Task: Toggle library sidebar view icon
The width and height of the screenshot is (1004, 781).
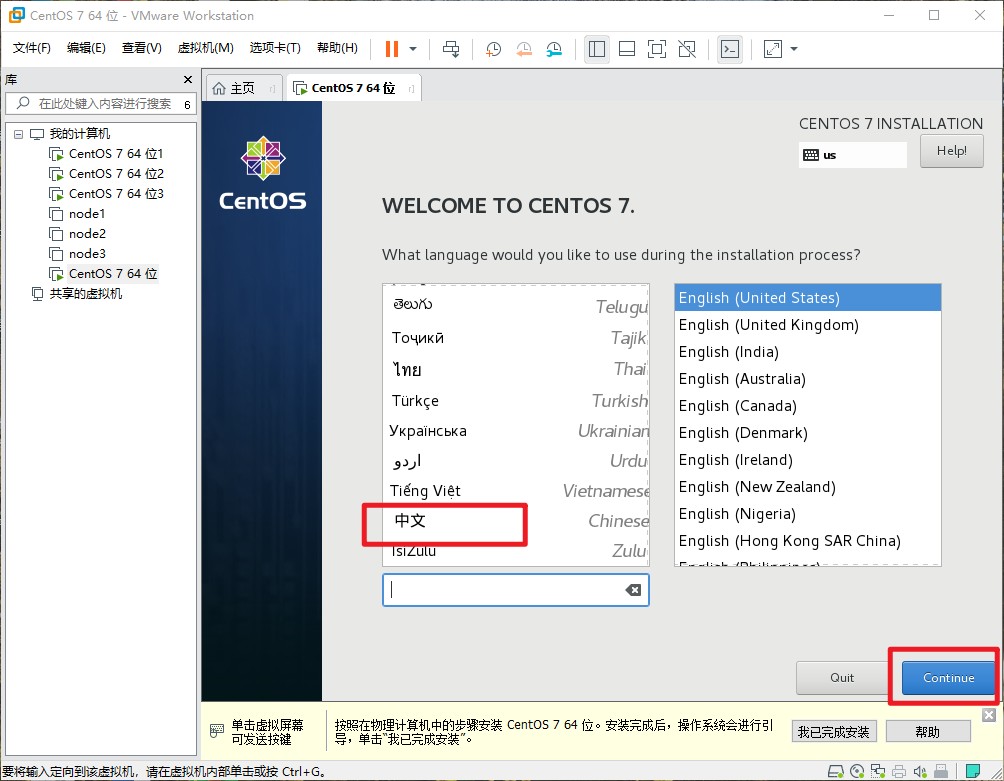Action: (x=597, y=49)
